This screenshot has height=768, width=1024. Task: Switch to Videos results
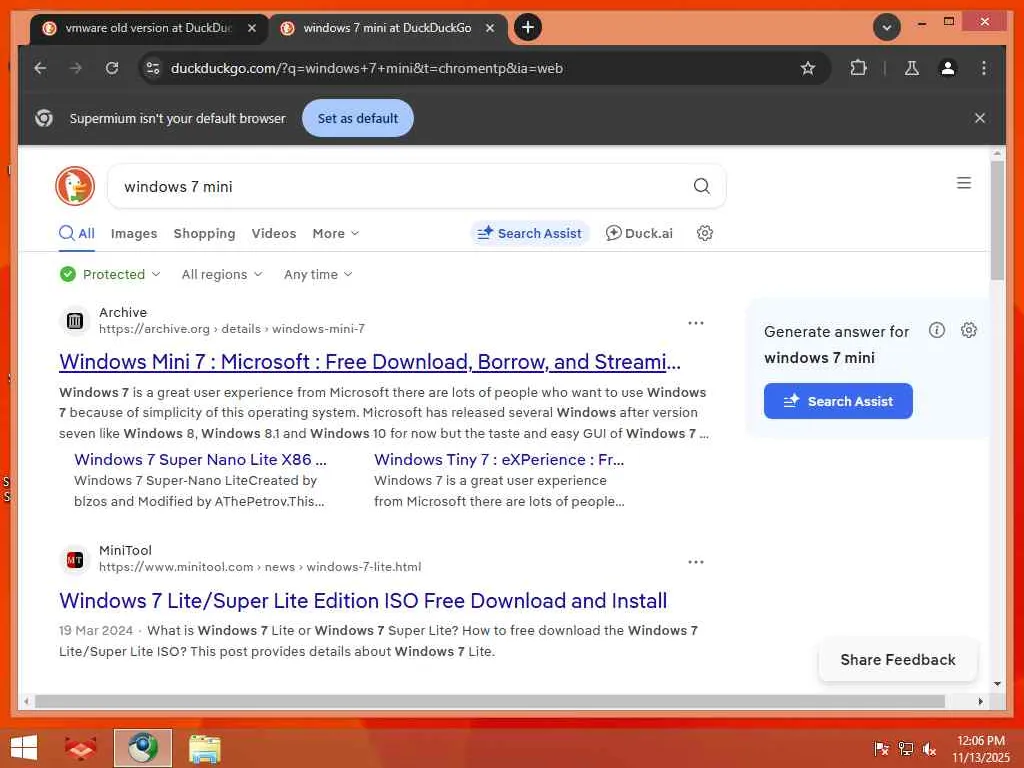274,234
